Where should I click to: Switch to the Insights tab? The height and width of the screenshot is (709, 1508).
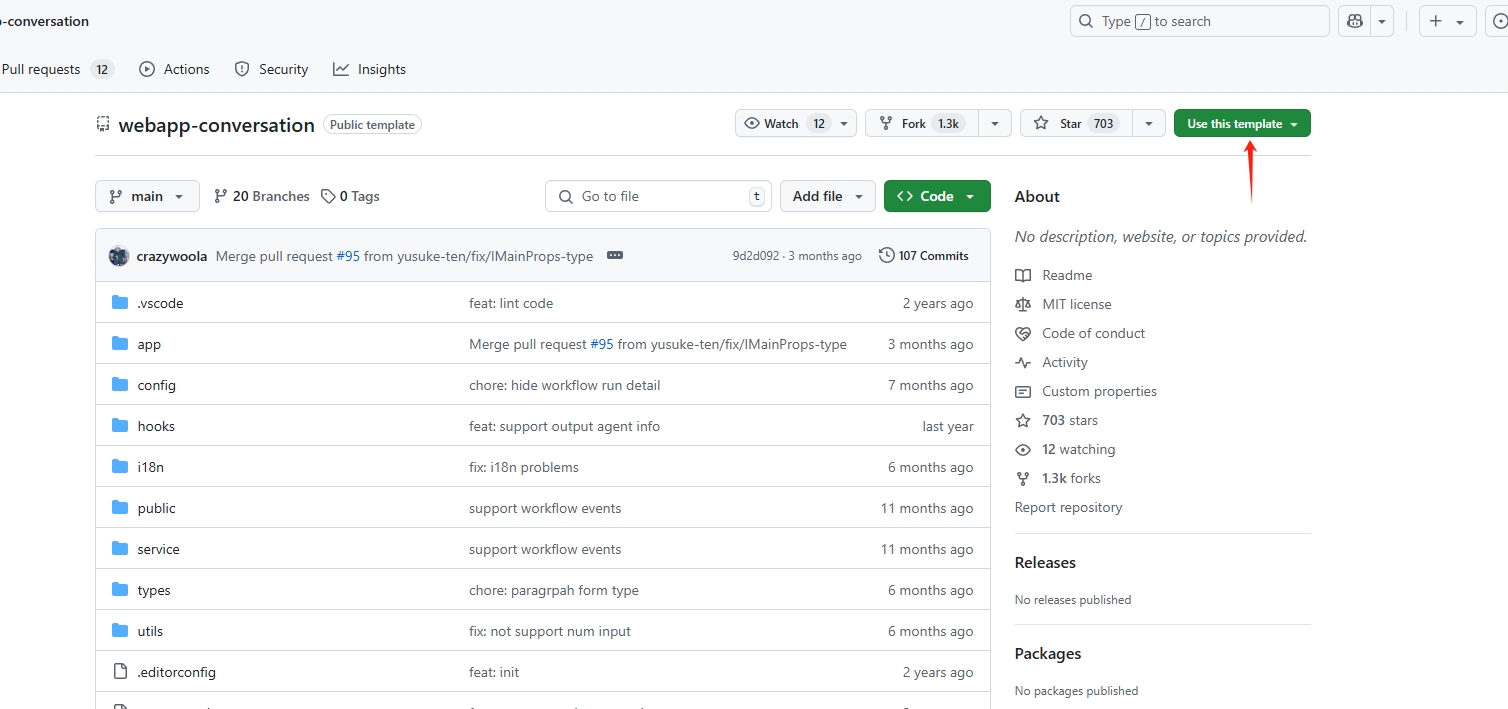370,69
